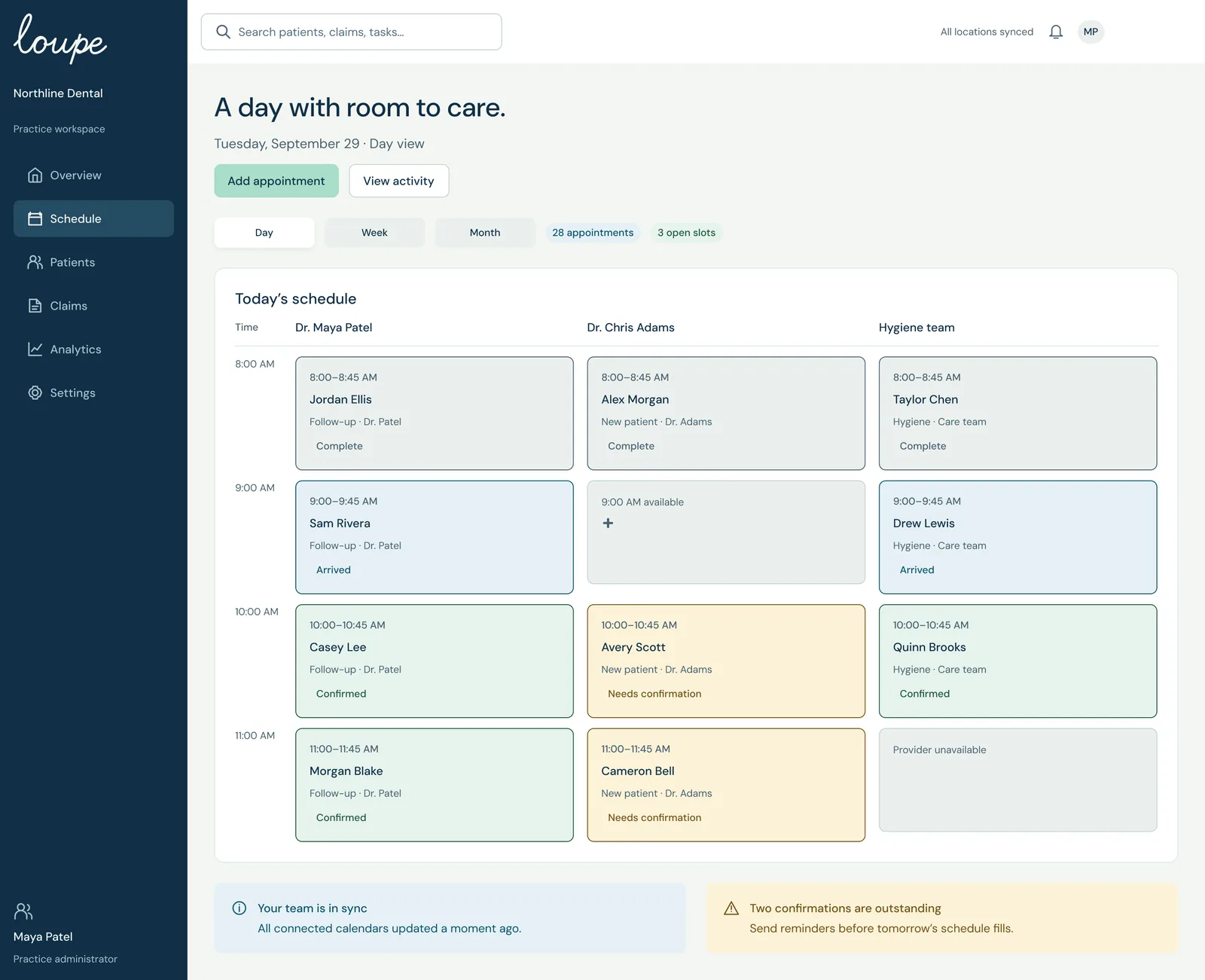Click the 28 appointments badge
The width and height of the screenshot is (1205, 980).
click(x=593, y=233)
